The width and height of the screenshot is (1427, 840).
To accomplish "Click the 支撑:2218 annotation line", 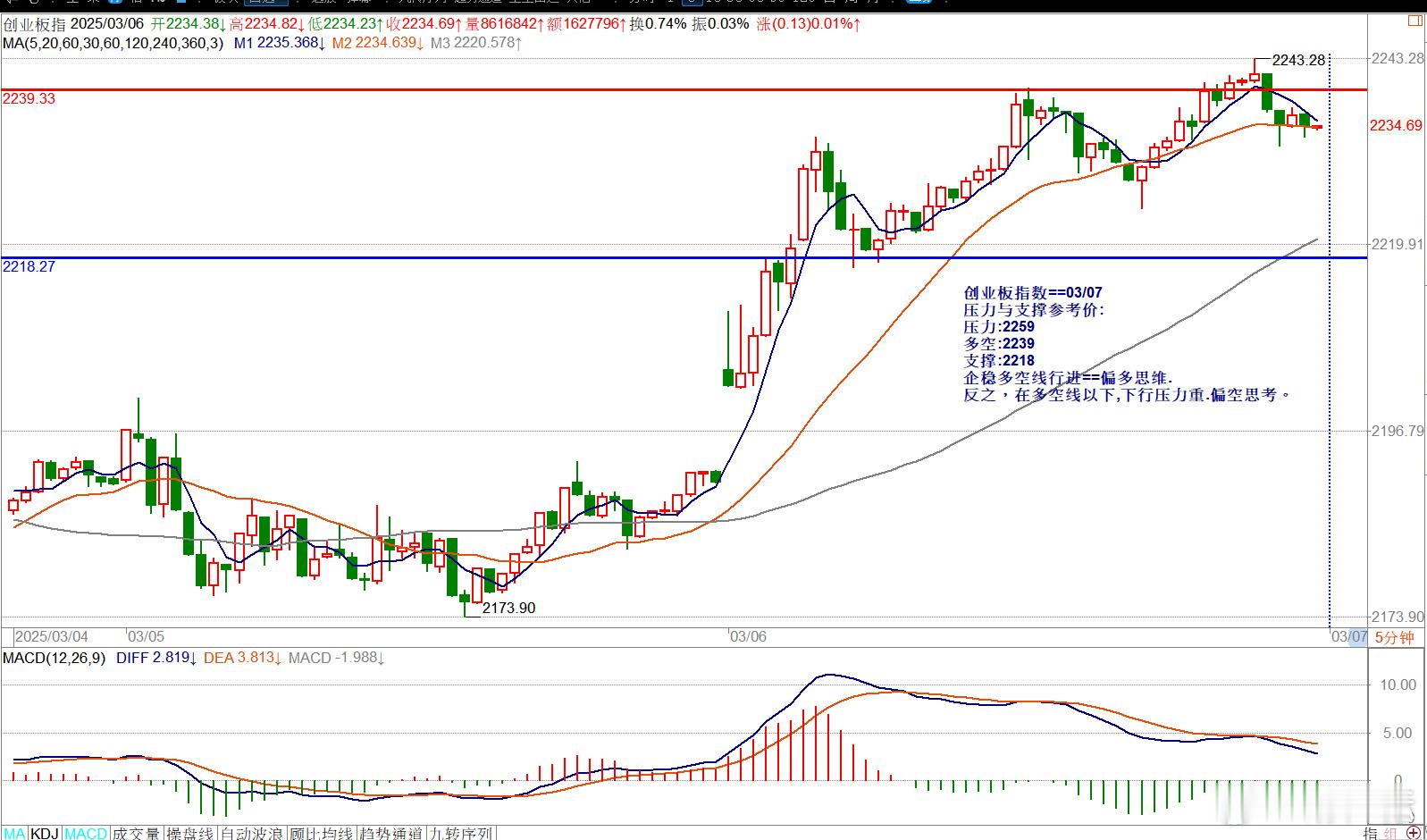I will [998, 361].
